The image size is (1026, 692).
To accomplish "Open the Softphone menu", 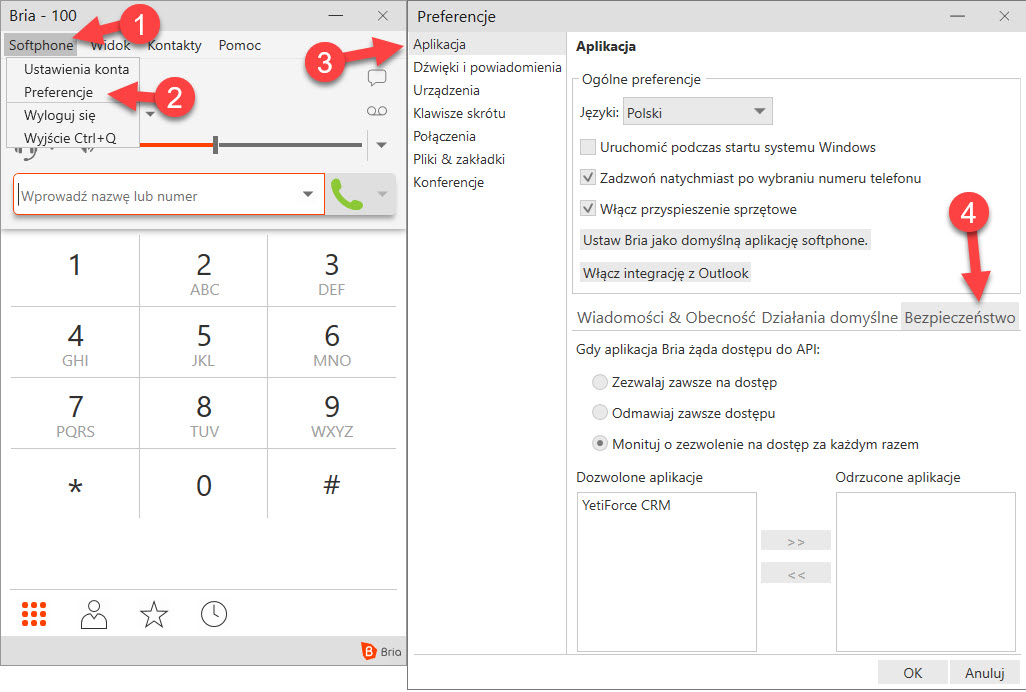I will 41,45.
